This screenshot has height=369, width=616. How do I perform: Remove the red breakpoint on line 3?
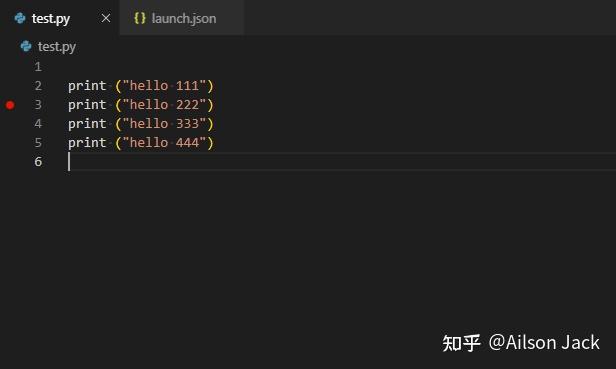pyautogui.click(x=10, y=105)
